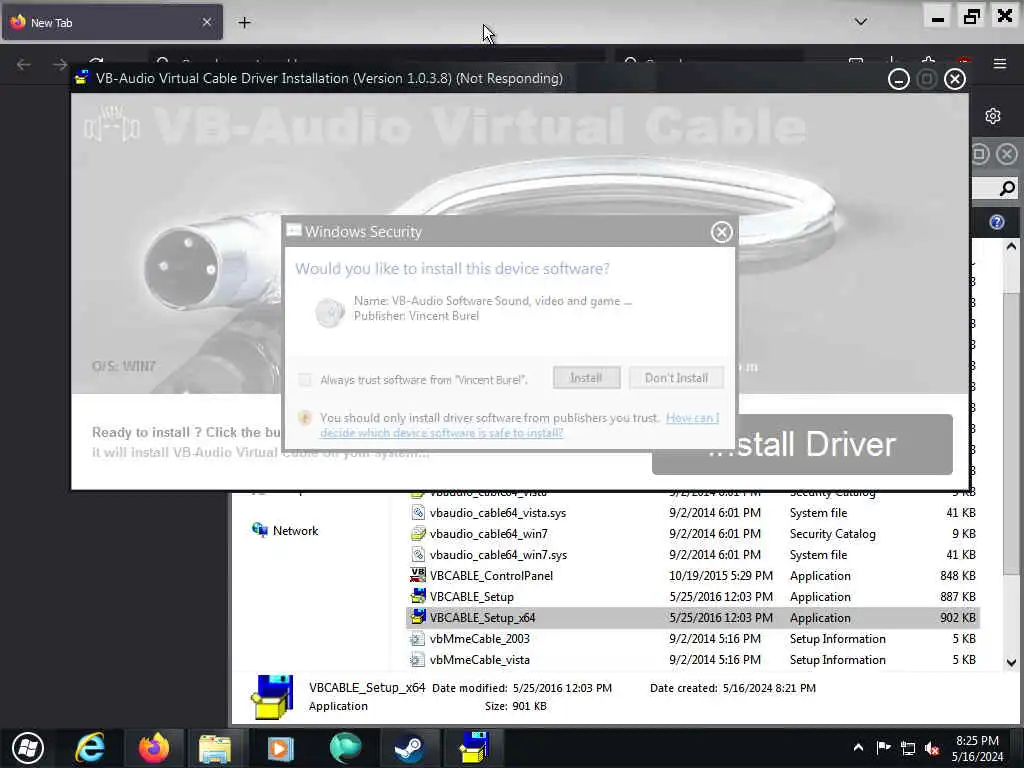
Task: Open network tray icon
Action: (908, 748)
